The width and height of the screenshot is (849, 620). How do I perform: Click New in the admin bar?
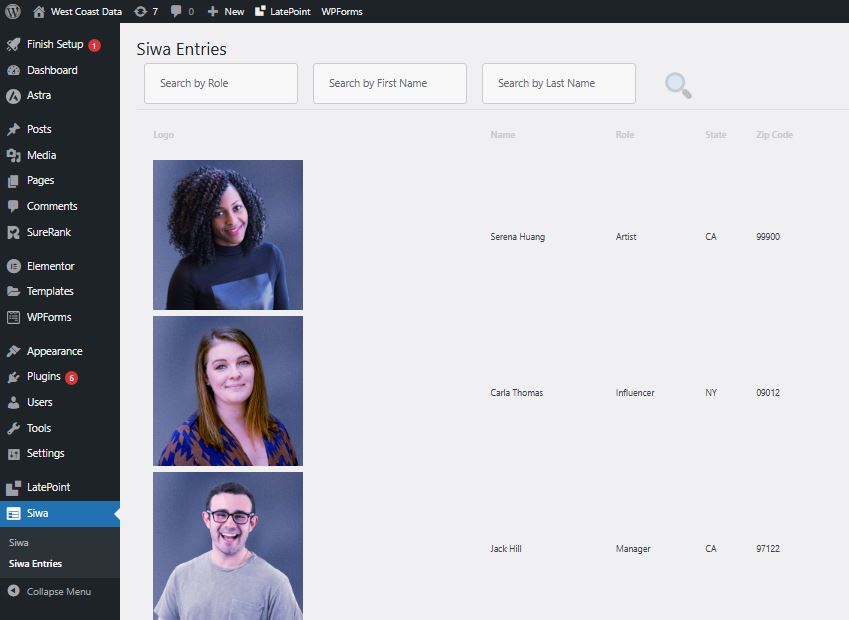tap(234, 11)
